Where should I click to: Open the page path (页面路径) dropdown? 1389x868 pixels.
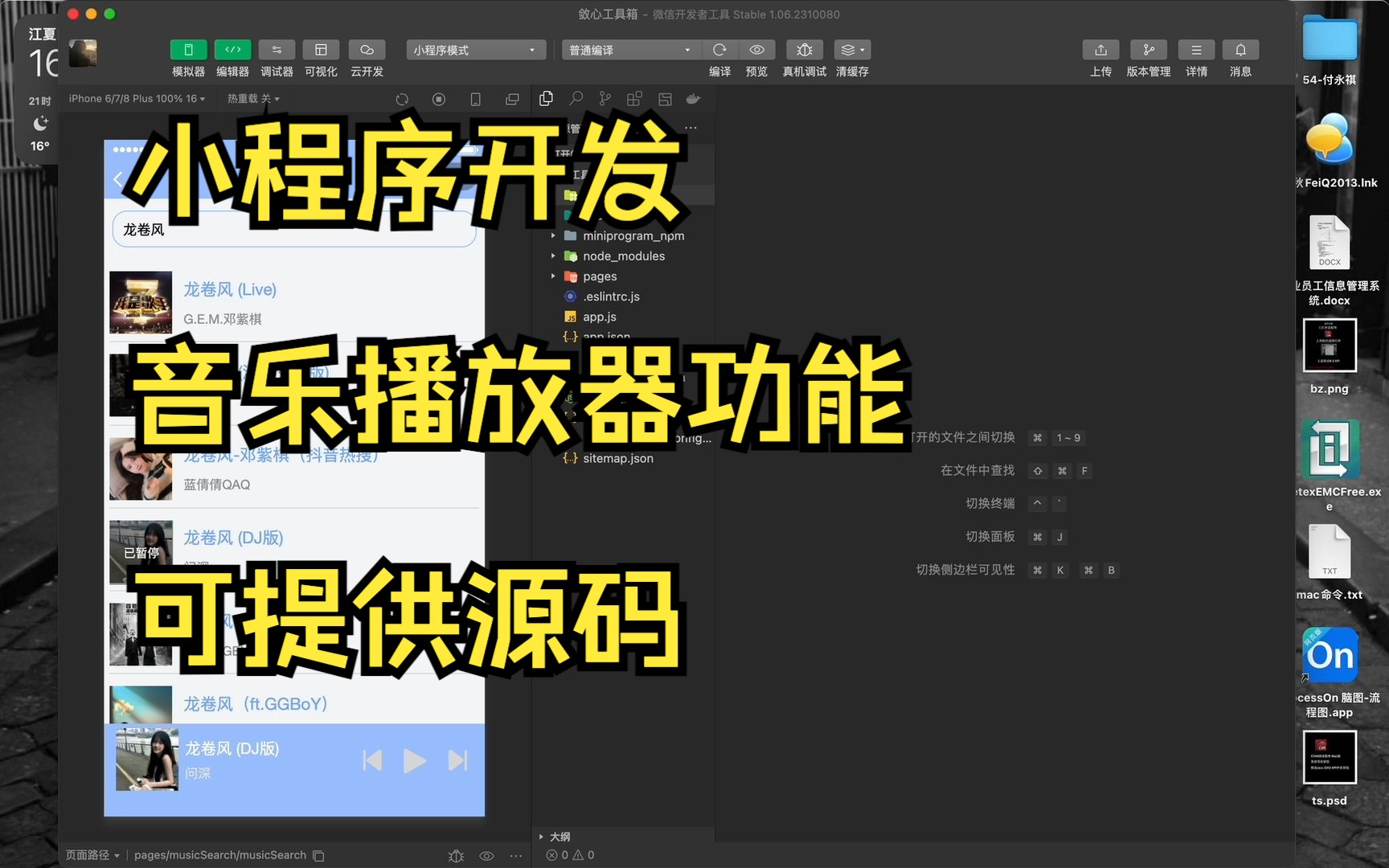(x=92, y=855)
